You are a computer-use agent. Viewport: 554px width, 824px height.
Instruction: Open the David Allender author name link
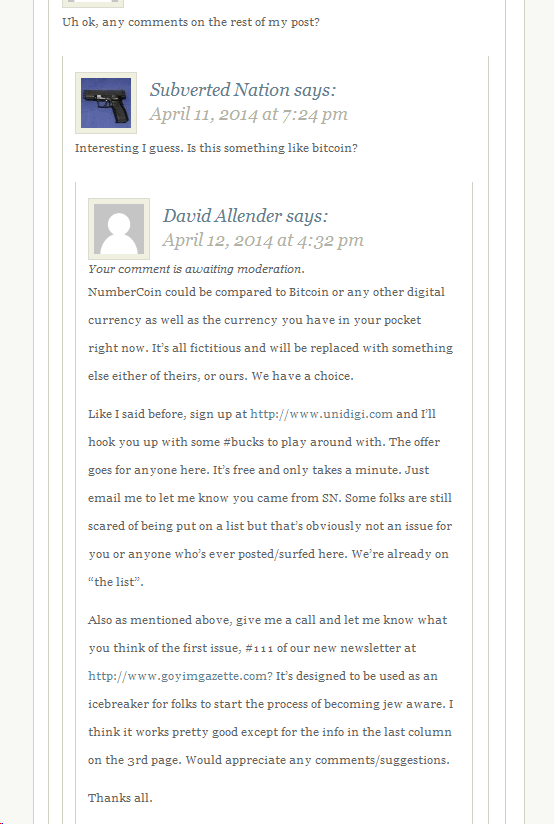(x=222, y=216)
